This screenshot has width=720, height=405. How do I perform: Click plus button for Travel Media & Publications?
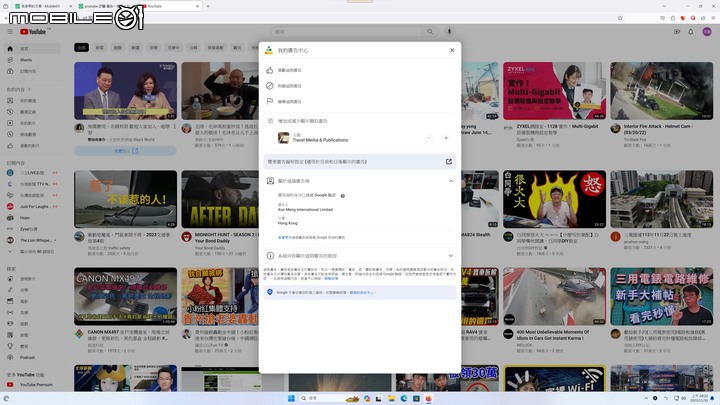click(x=445, y=138)
